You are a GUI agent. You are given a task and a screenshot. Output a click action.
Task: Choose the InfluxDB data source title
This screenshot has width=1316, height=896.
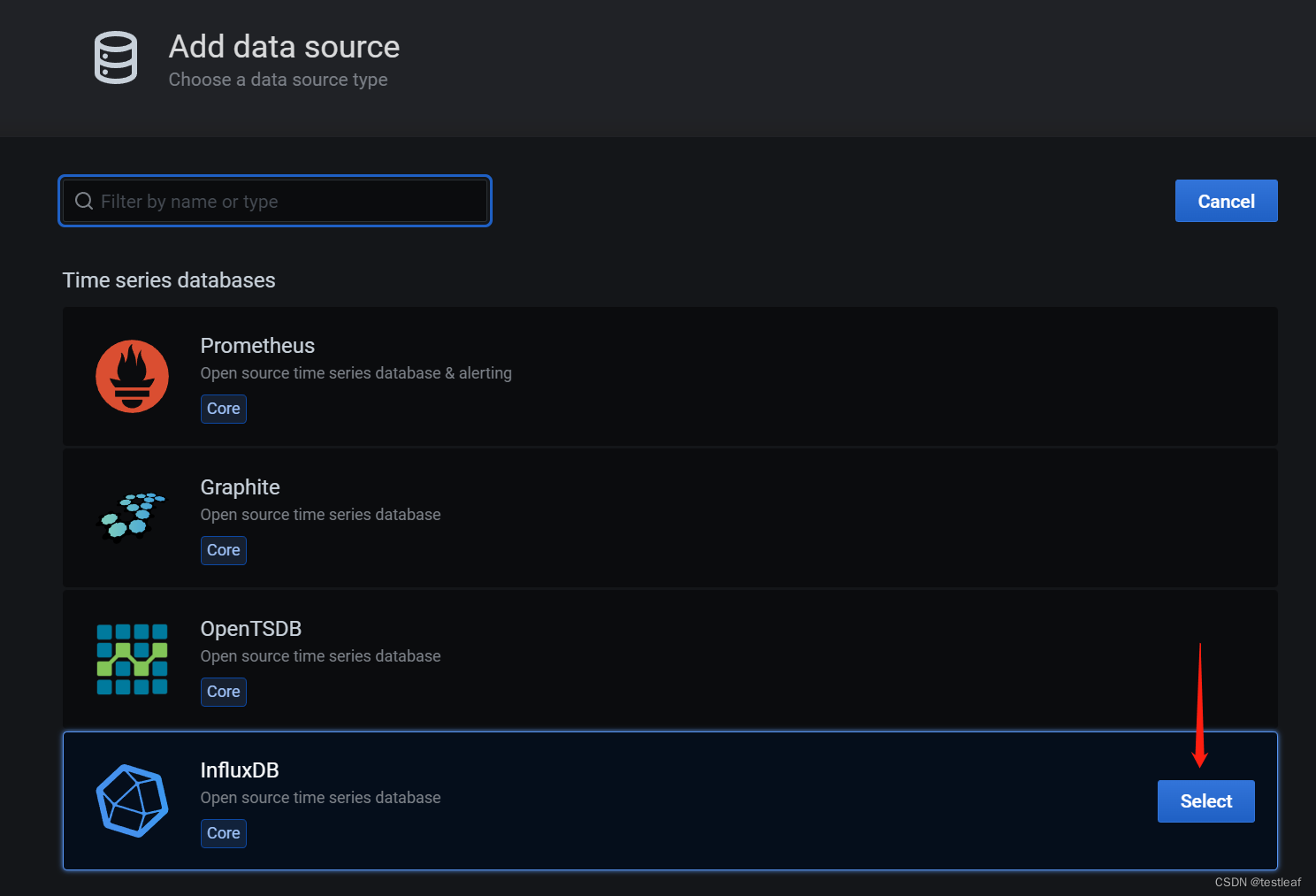coord(240,770)
